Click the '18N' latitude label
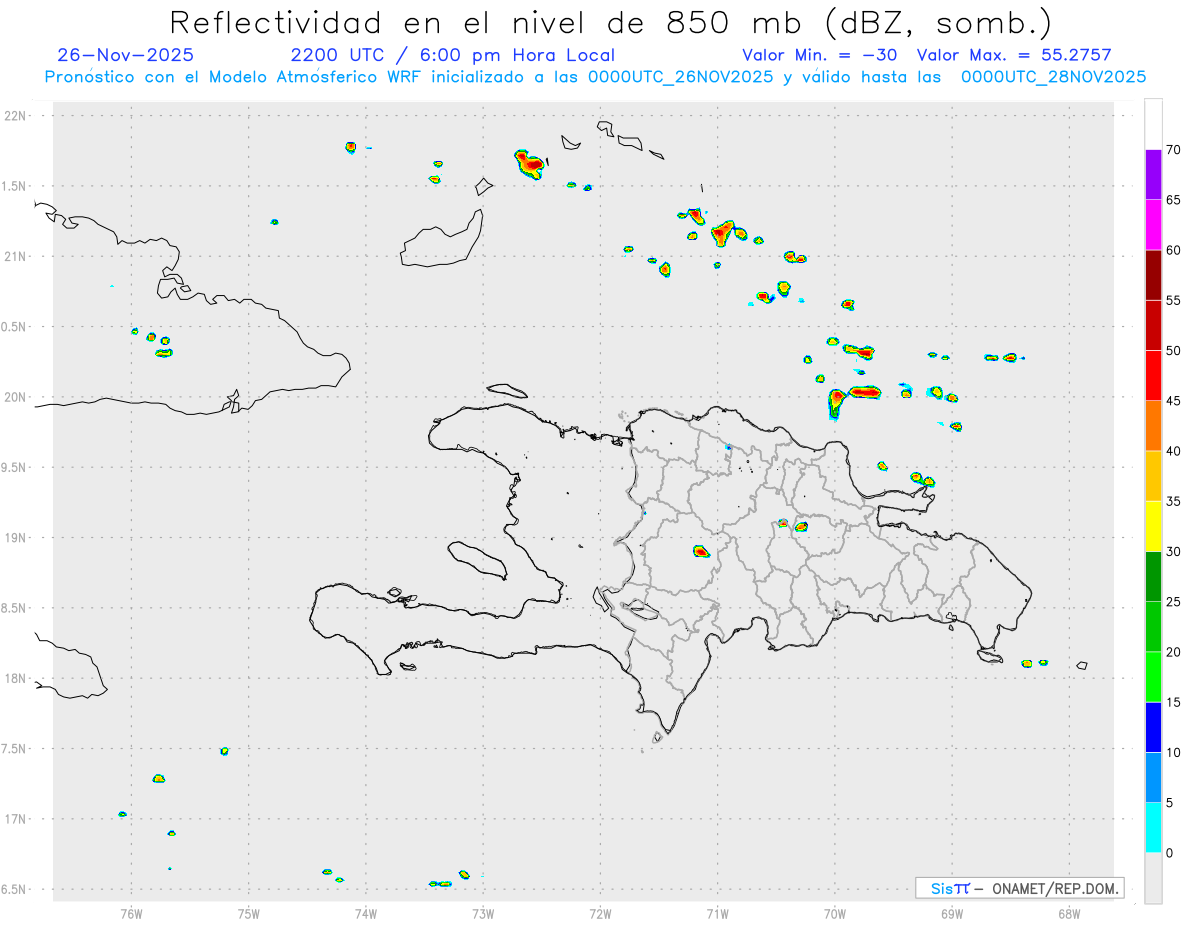Screen dimensions: 1200x927 click(17, 679)
